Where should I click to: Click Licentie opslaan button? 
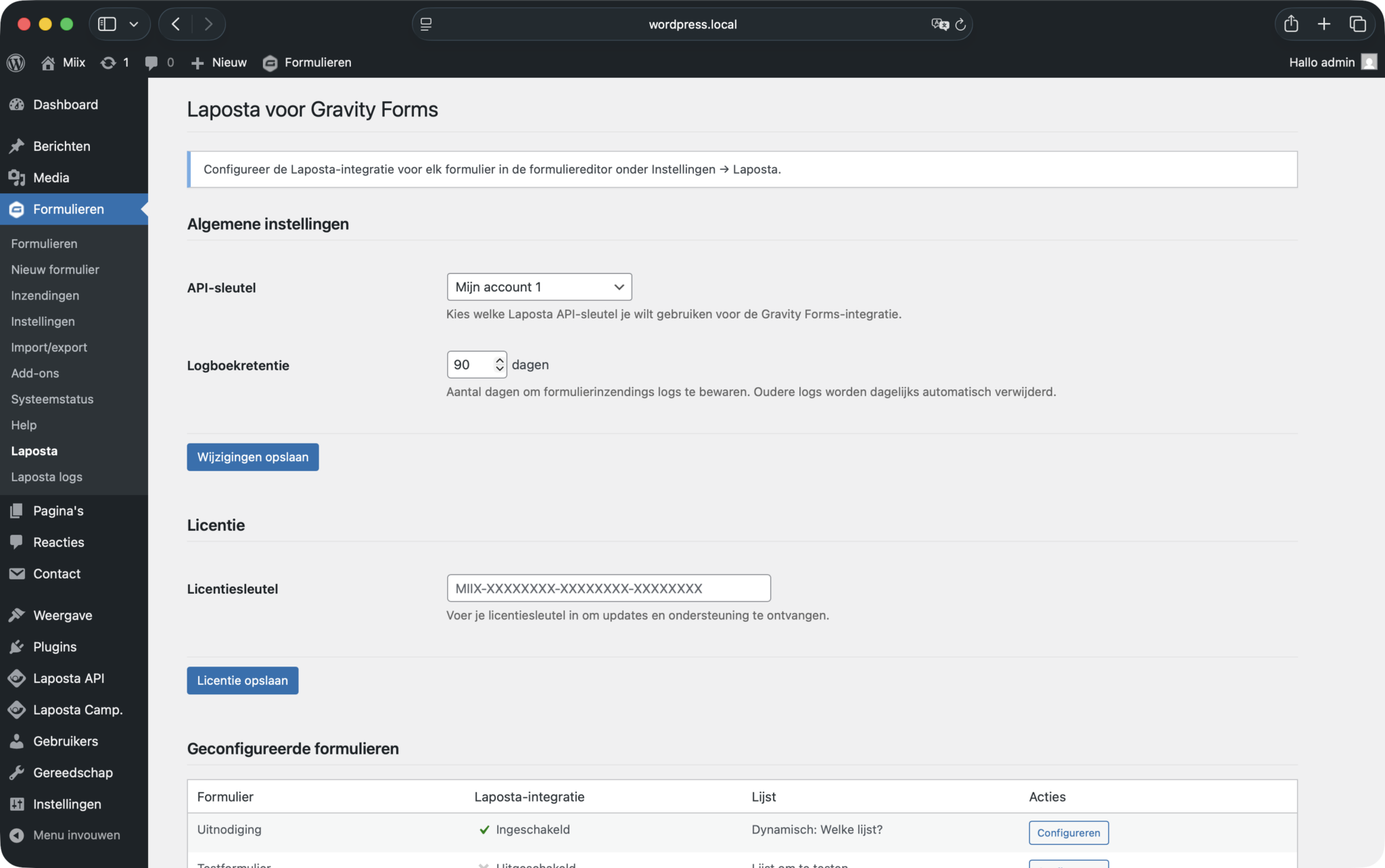point(242,680)
